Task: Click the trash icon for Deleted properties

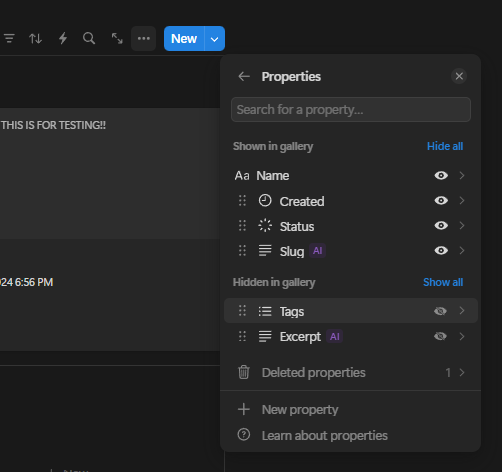Action: click(244, 372)
